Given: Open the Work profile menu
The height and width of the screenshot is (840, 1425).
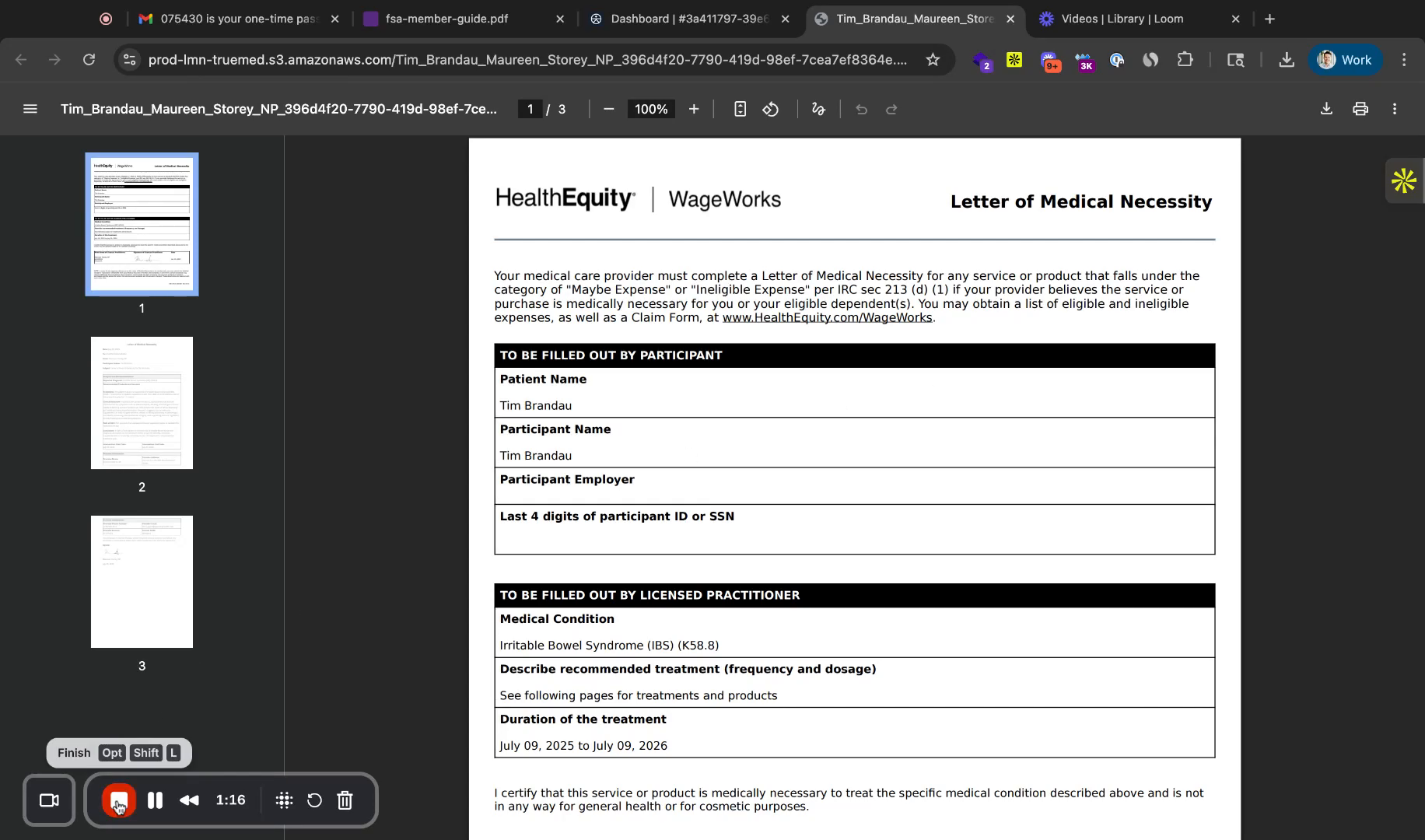Looking at the screenshot, I should click(1345, 60).
